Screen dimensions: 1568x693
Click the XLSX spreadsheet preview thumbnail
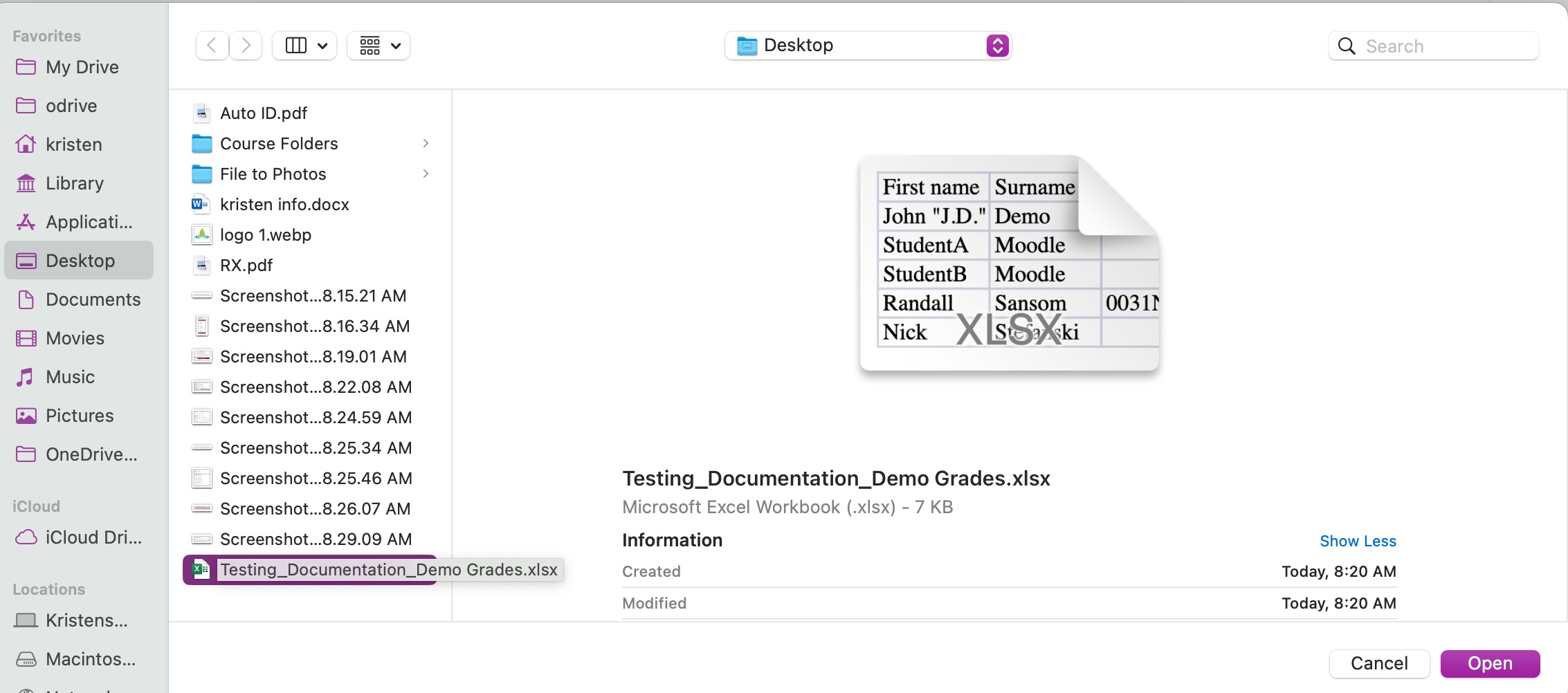tap(1008, 264)
